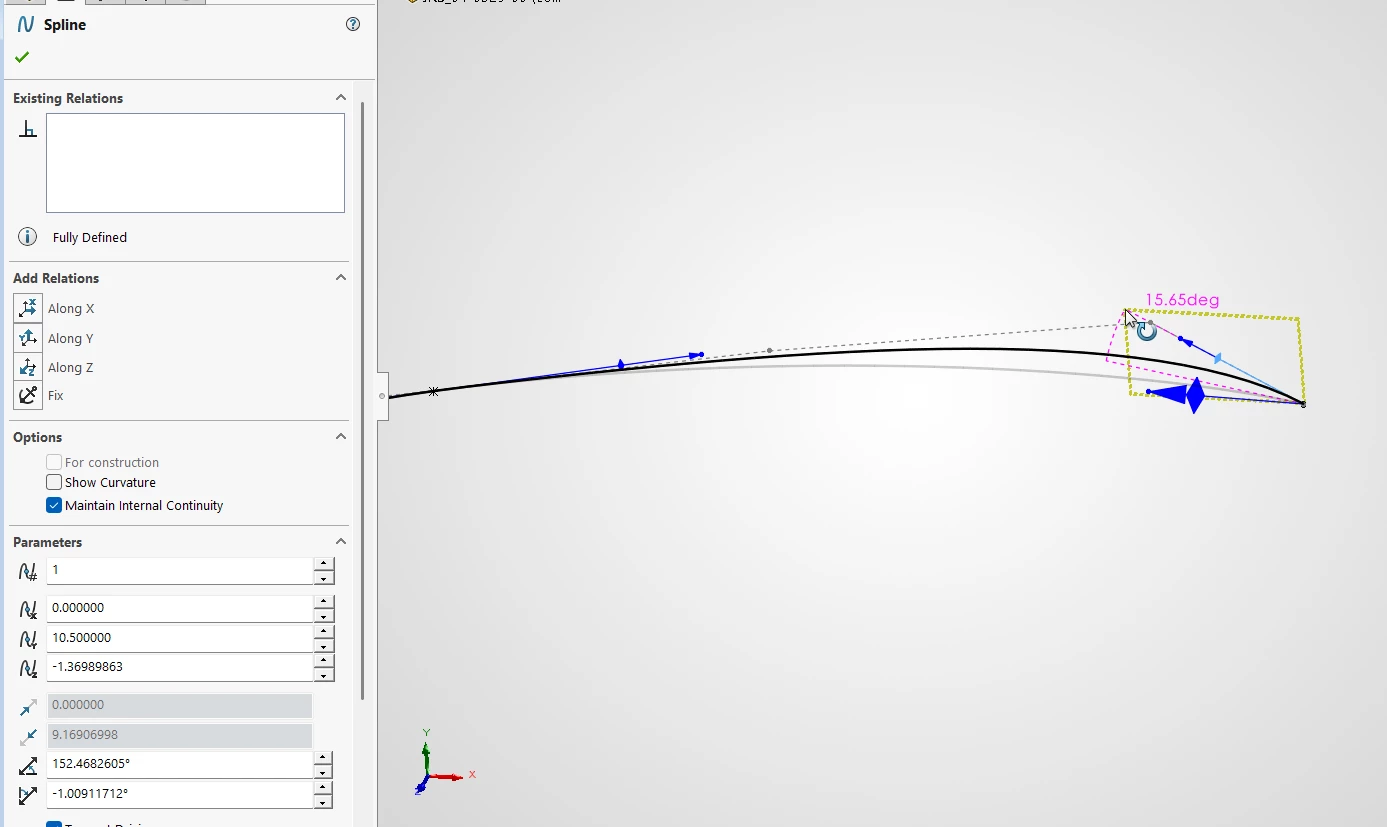The image size is (1387, 827).
Task: Click the blue tangent arrow handle on left
Action: [697, 355]
